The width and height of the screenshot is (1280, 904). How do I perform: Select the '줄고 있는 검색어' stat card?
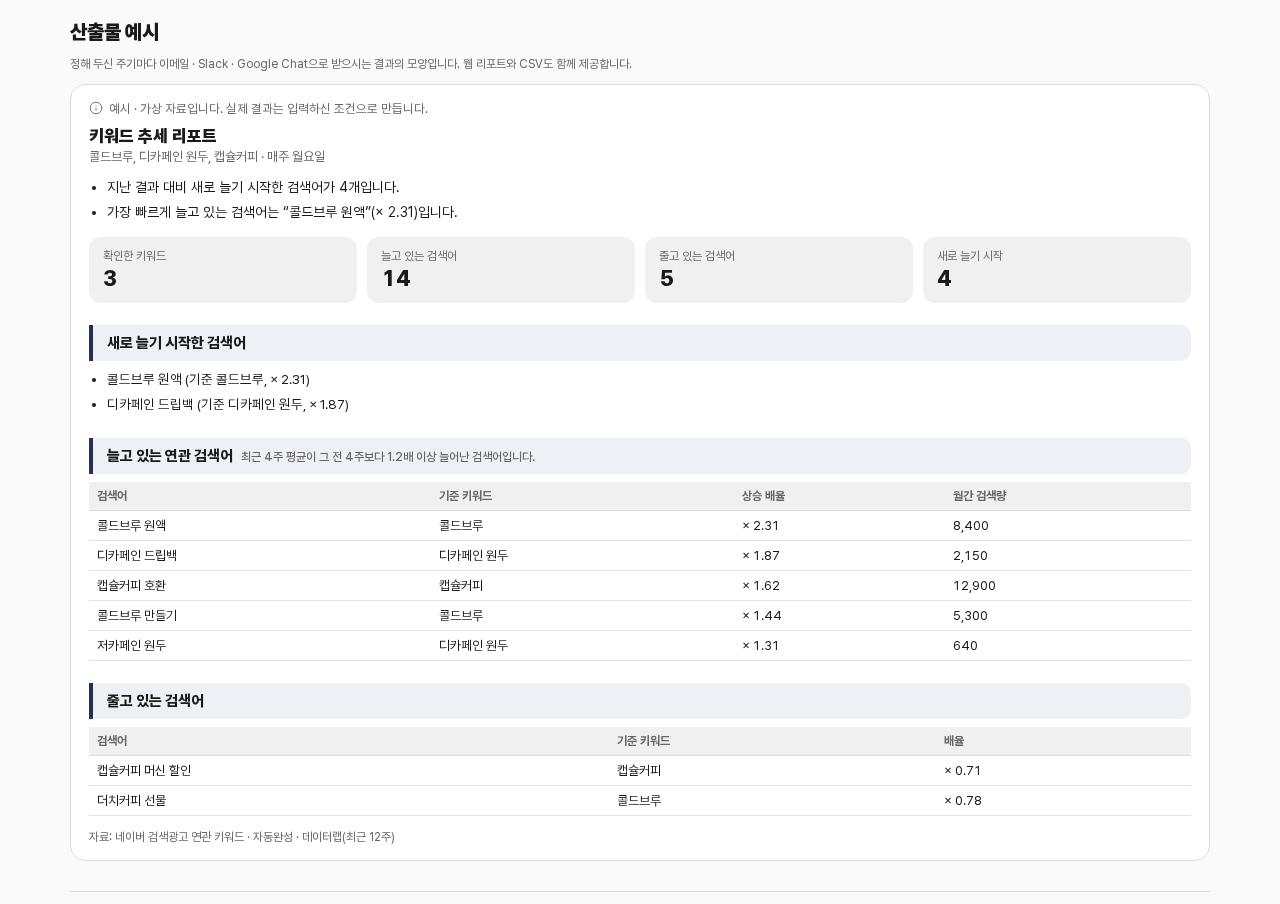click(x=779, y=270)
